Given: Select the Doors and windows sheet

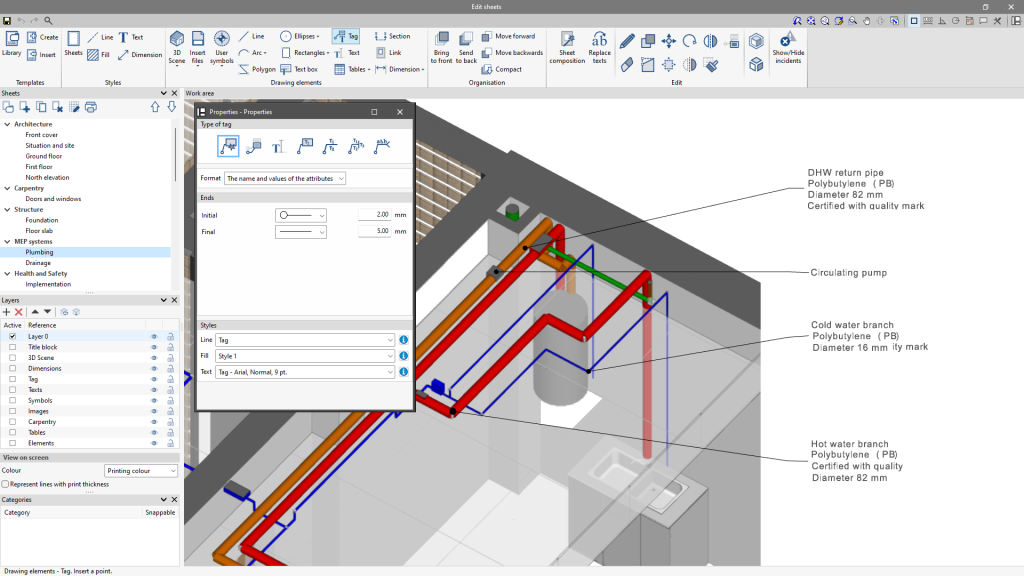Looking at the screenshot, I should coord(53,199).
